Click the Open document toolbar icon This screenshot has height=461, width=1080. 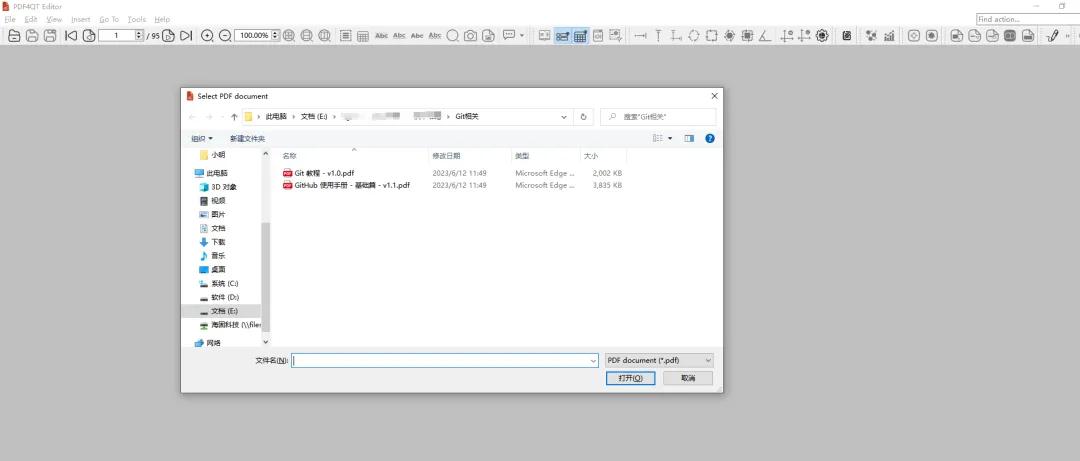[x=14, y=36]
